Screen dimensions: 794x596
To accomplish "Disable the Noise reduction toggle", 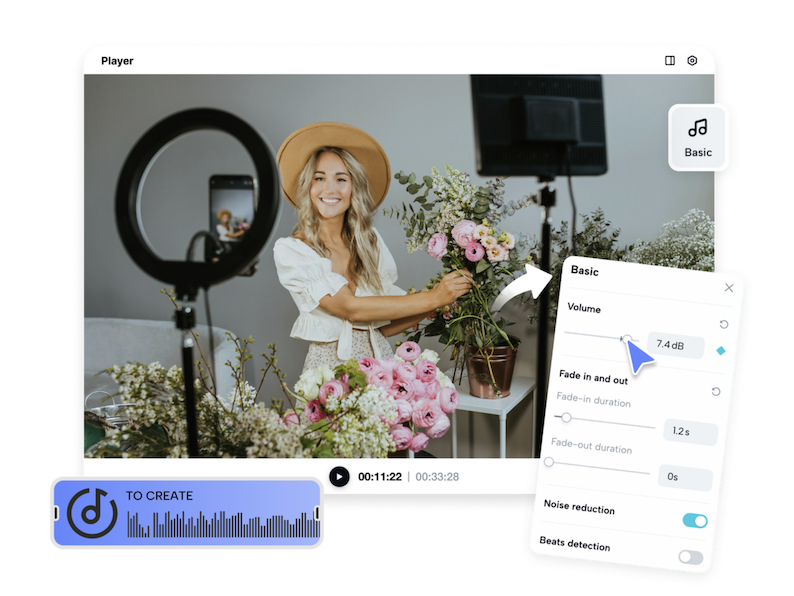I will (x=695, y=520).
